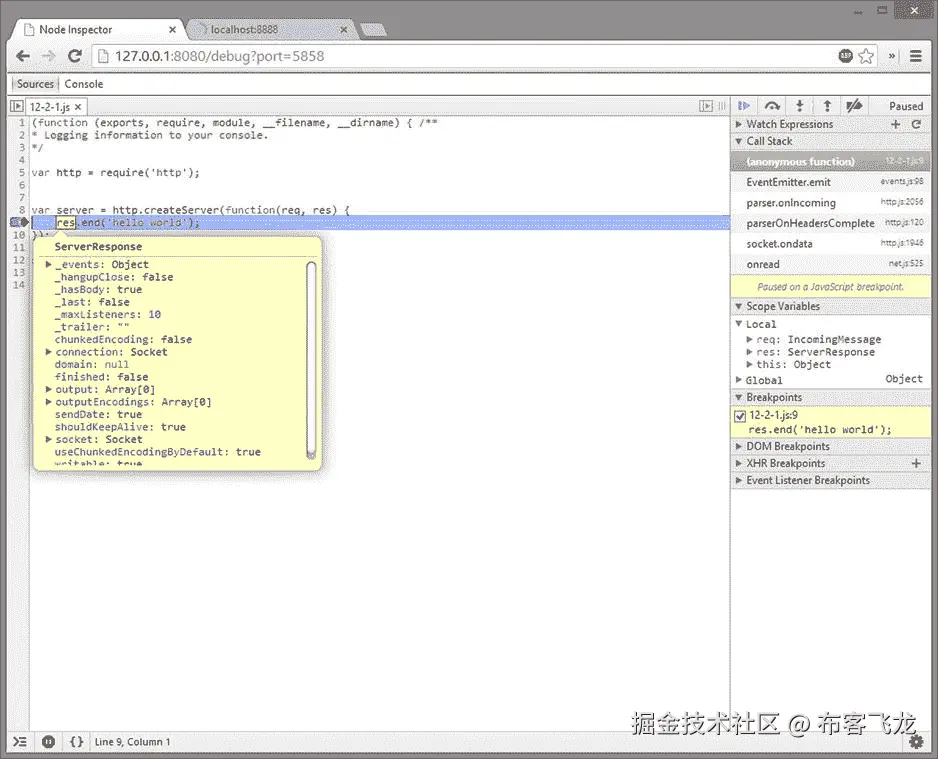Reload the current page
The image size is (938, 759).
pos(75,56)
